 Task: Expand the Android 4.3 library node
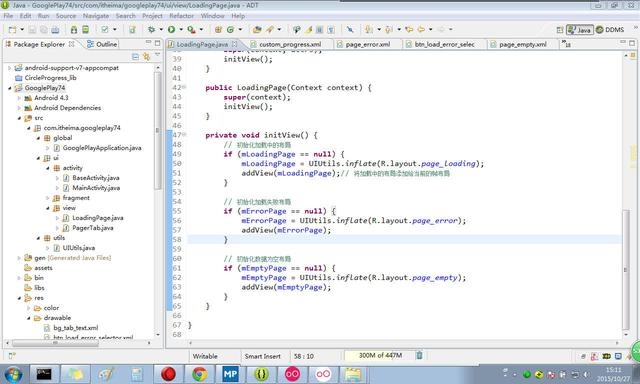pyautogui.click(x=19, y=98)
